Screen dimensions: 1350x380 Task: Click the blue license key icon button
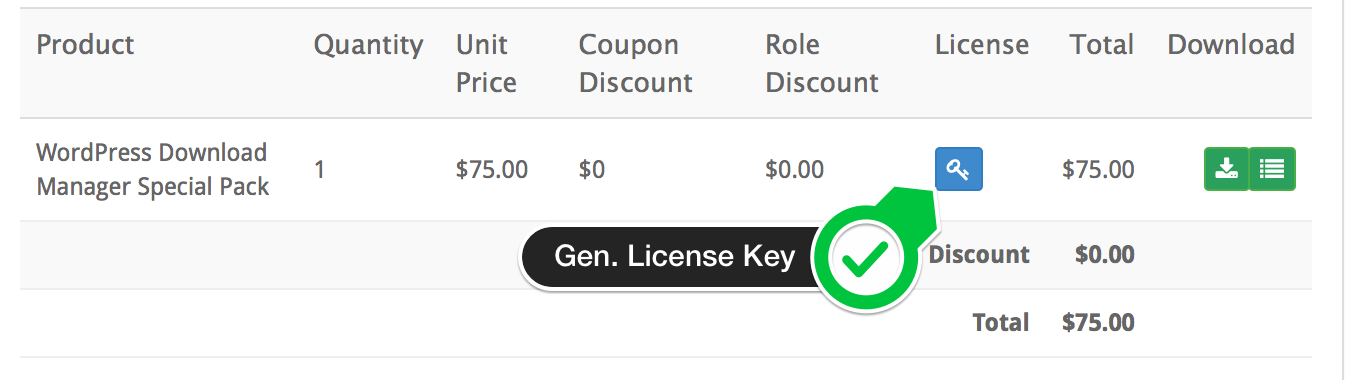point(959,169)
